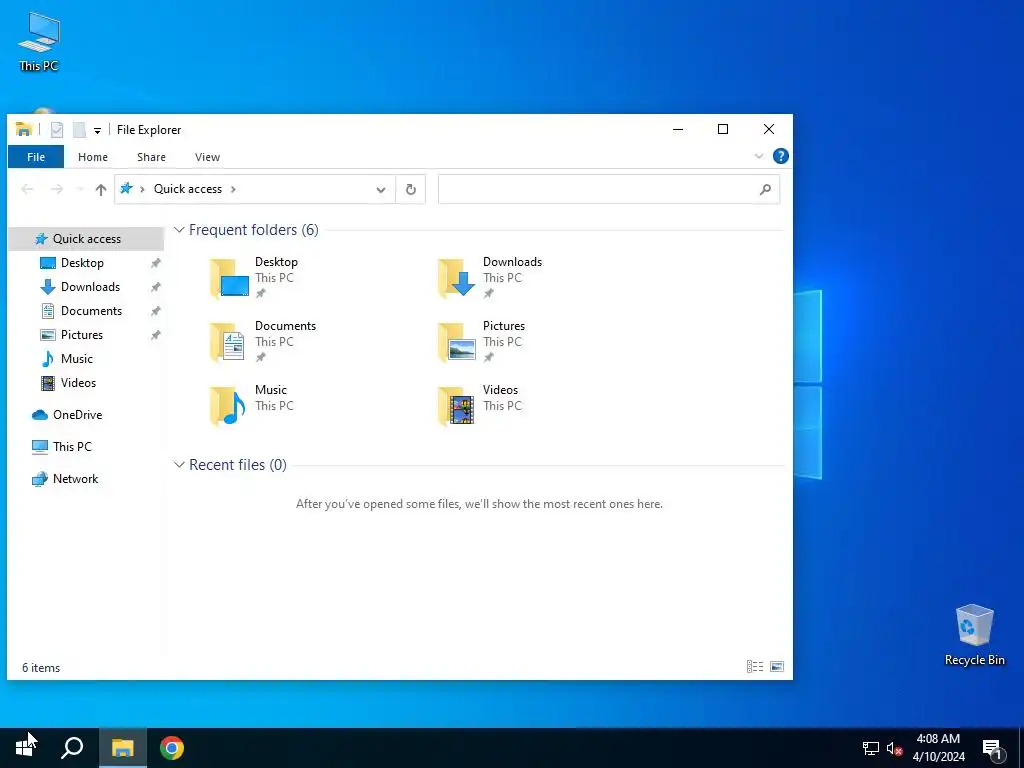Switch to large icons view layout

pos(777,667)
